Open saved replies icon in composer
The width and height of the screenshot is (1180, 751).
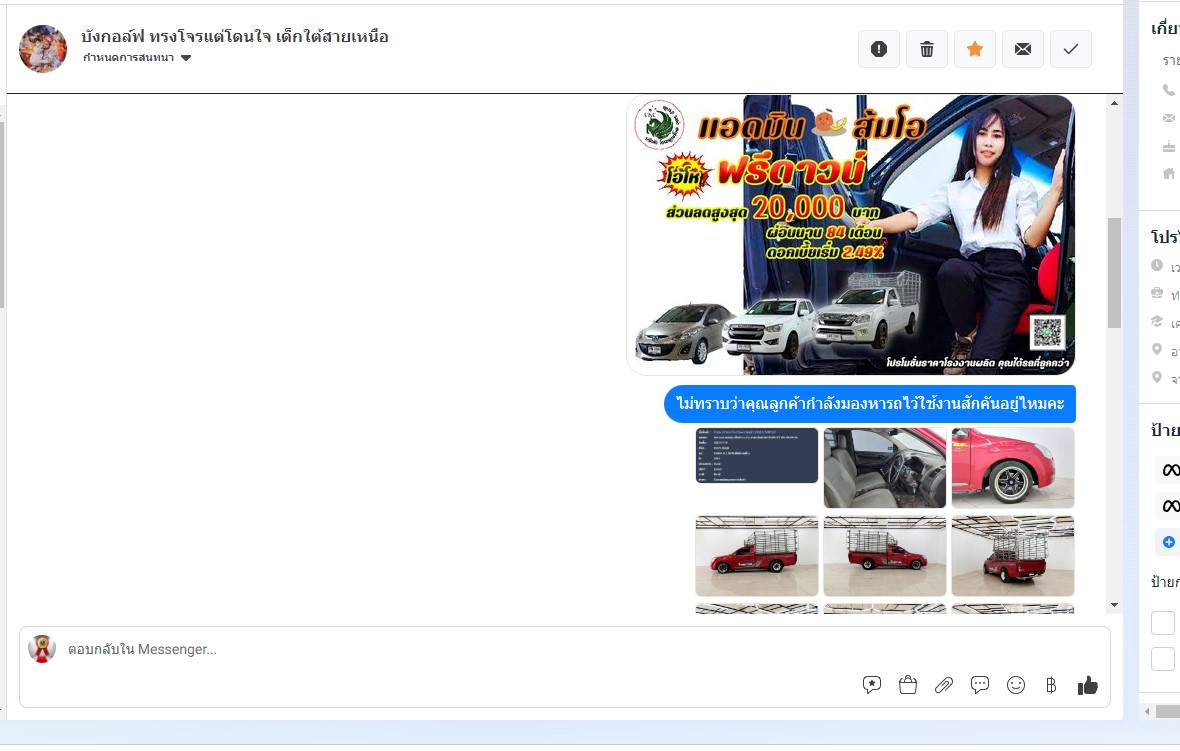coord(872,685)
